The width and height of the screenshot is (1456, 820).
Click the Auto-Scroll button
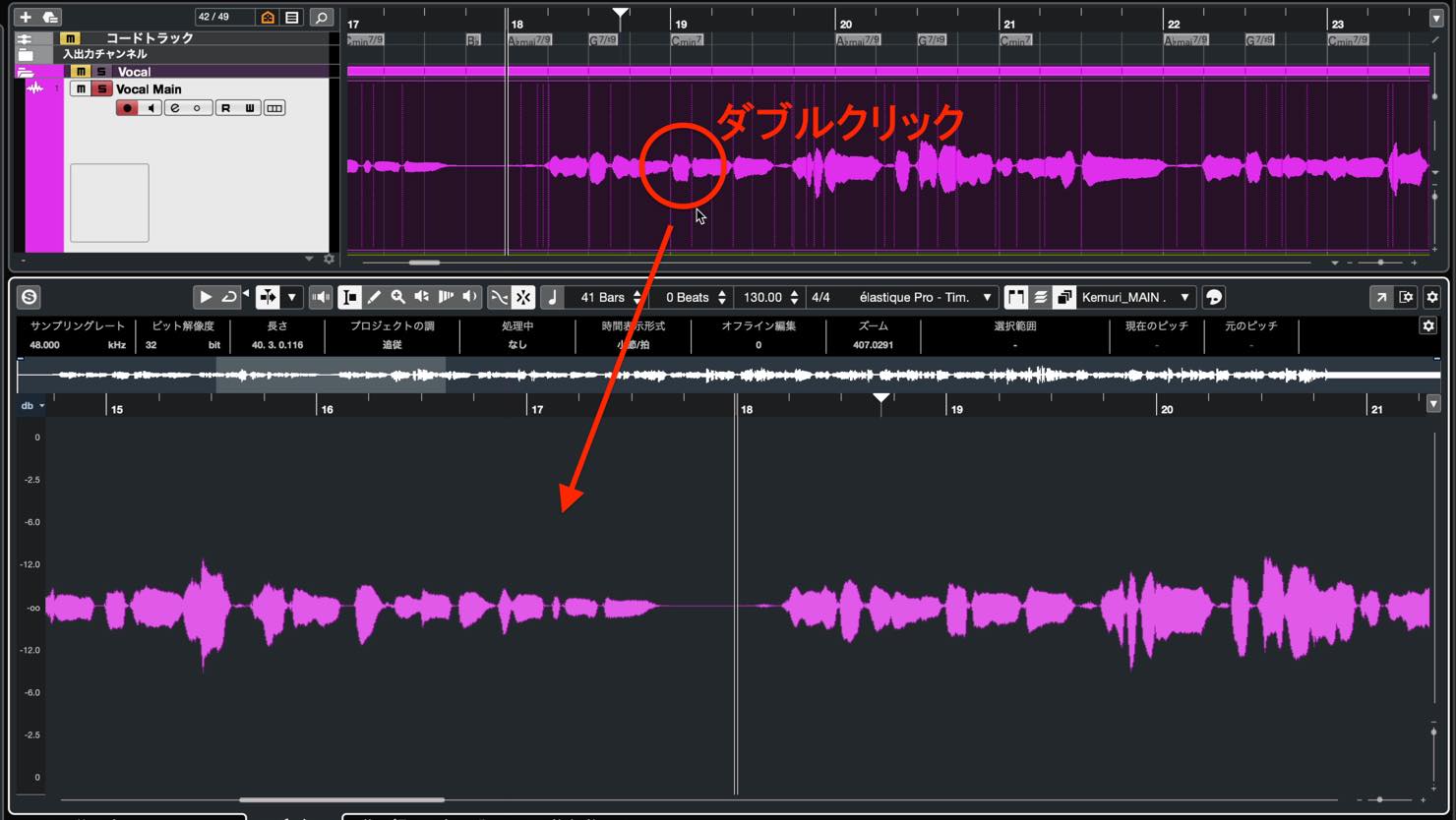(x=268, y=297)
